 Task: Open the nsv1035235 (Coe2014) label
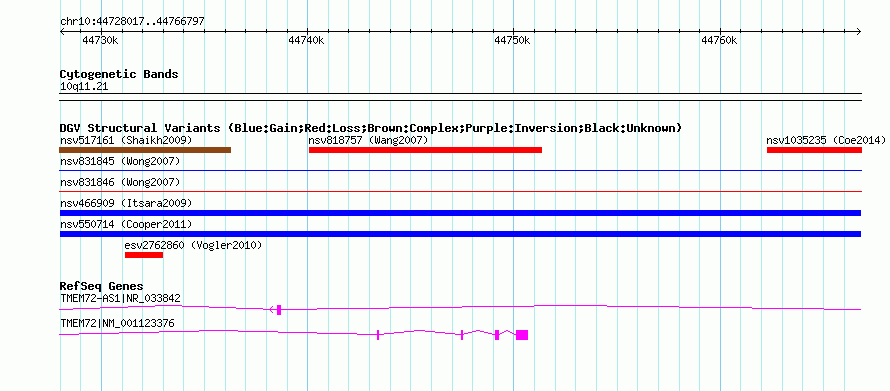826,140
